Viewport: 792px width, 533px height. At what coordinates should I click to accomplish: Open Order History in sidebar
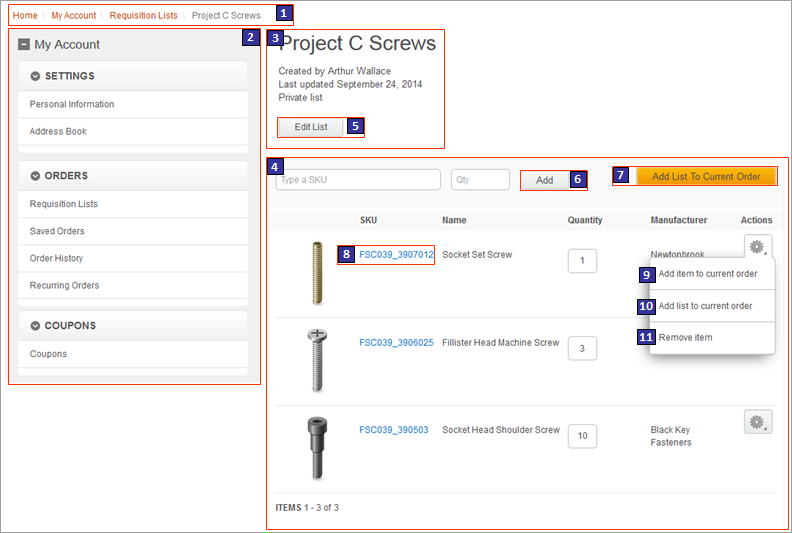(x=133, y=259)
